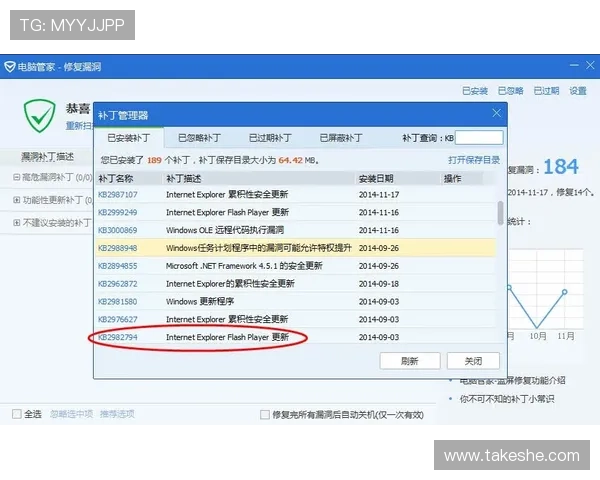Close the 电脑管家 main window

tap(590, 65)
